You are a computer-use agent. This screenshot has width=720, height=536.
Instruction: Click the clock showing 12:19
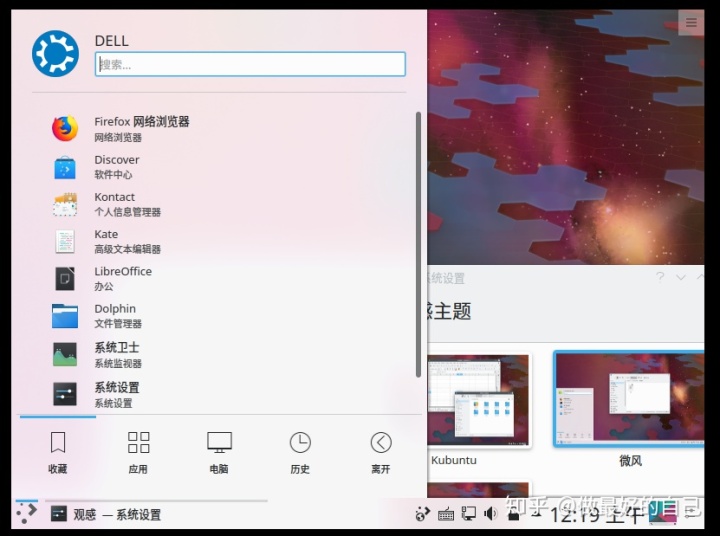click(x=597, y=515)
